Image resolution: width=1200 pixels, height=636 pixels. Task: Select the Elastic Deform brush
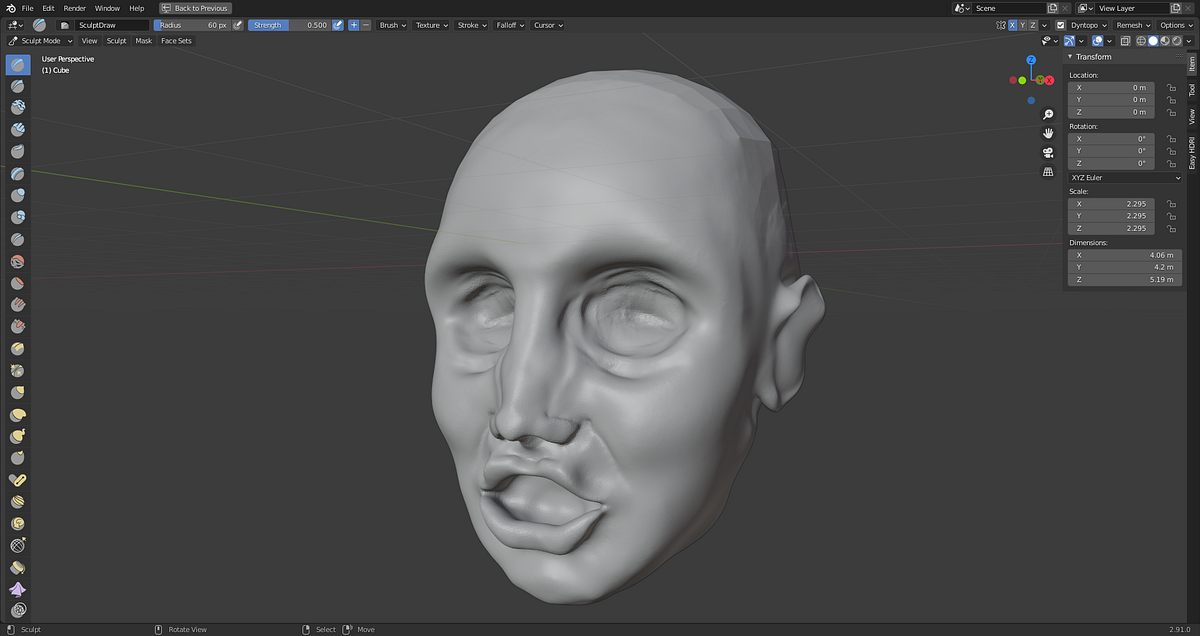coord(18,414)
